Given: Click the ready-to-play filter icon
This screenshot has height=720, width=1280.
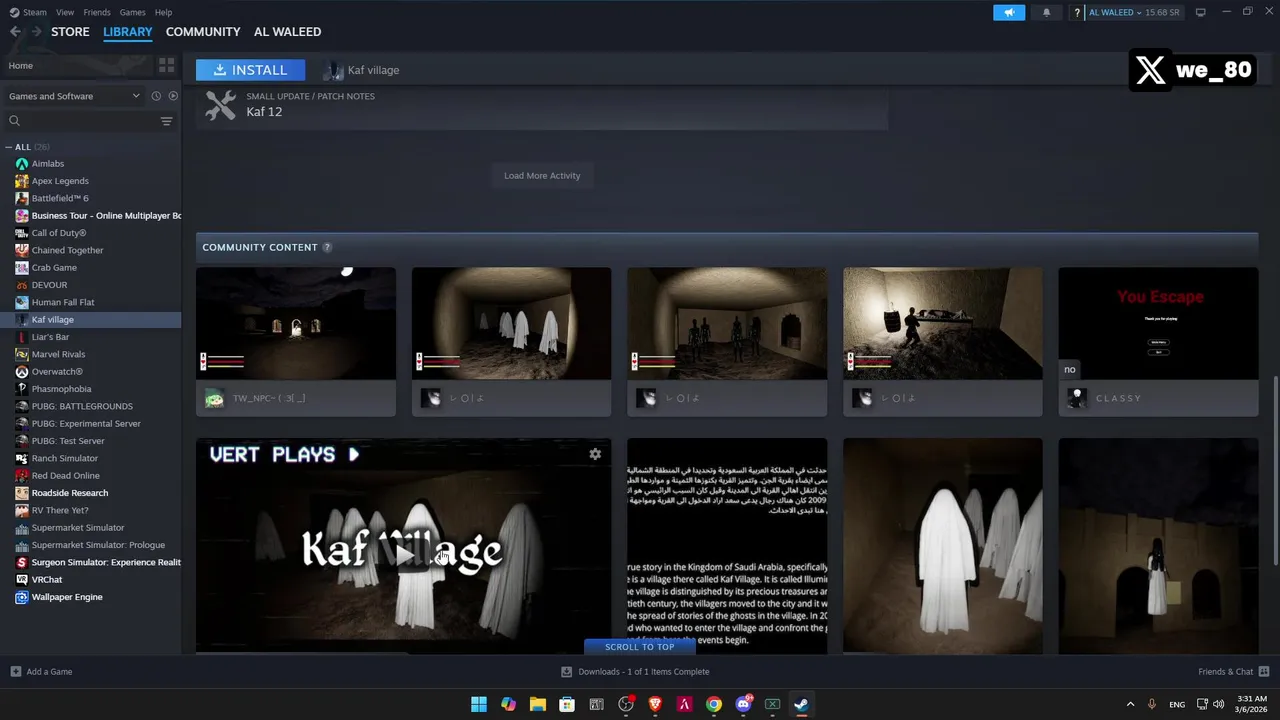Looking at the screenshot, I should point(173,96).
